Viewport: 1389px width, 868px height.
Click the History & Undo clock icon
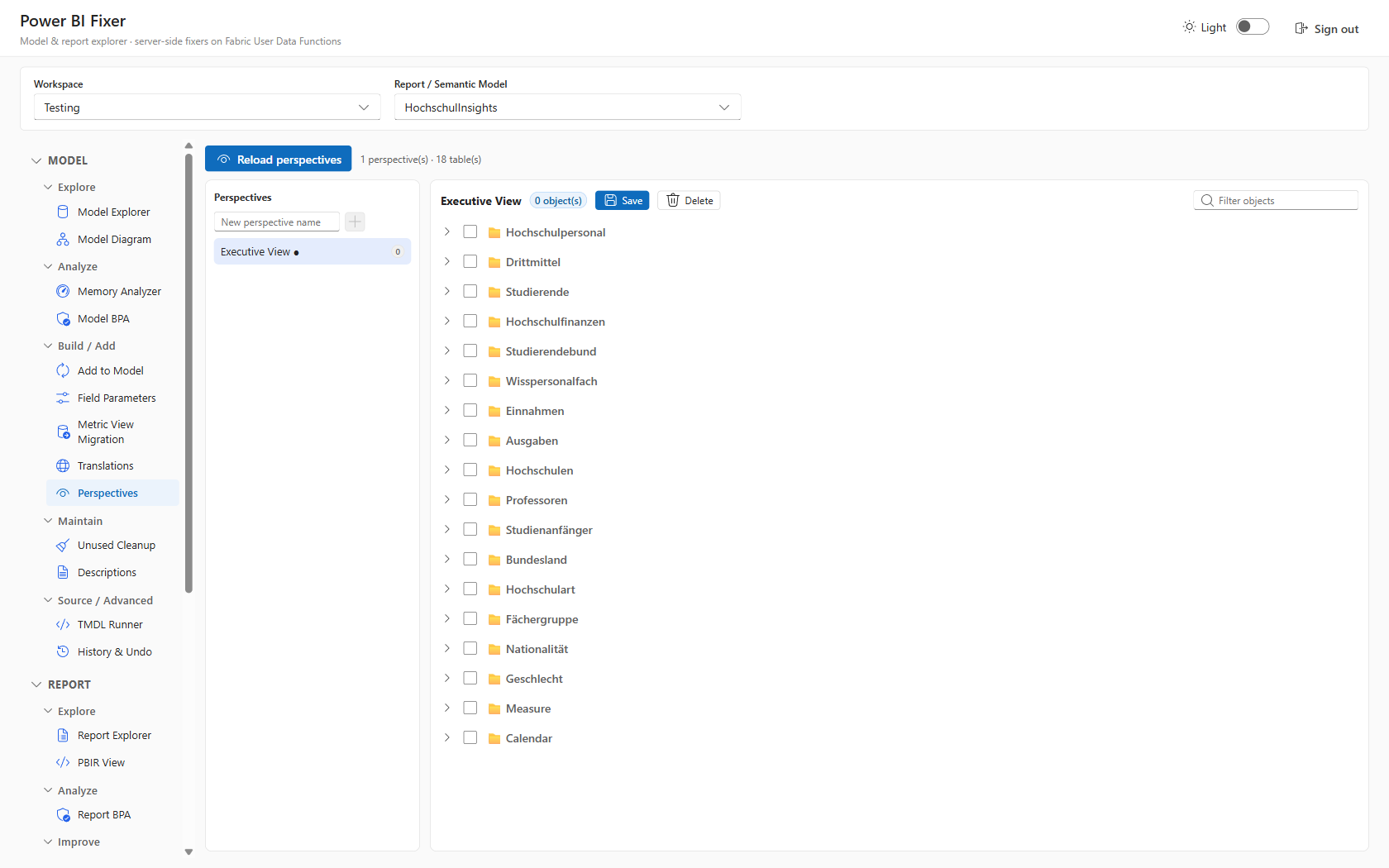pyautogui.click(x=63, y=651)
